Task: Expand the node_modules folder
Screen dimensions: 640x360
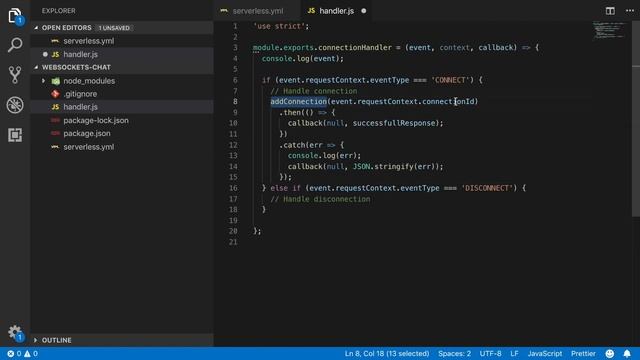Action: pos(43,81)
